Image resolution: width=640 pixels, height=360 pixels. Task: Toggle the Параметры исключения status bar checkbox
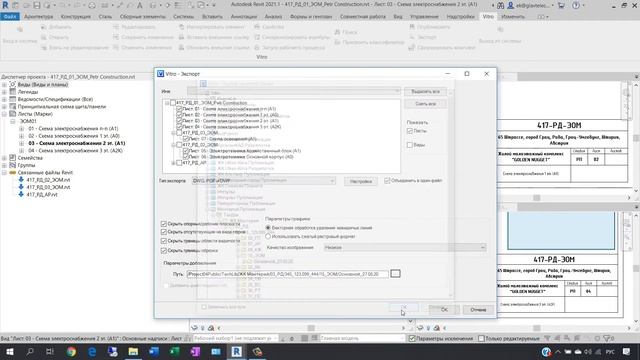pyautogui.click(x=412, y=338)
